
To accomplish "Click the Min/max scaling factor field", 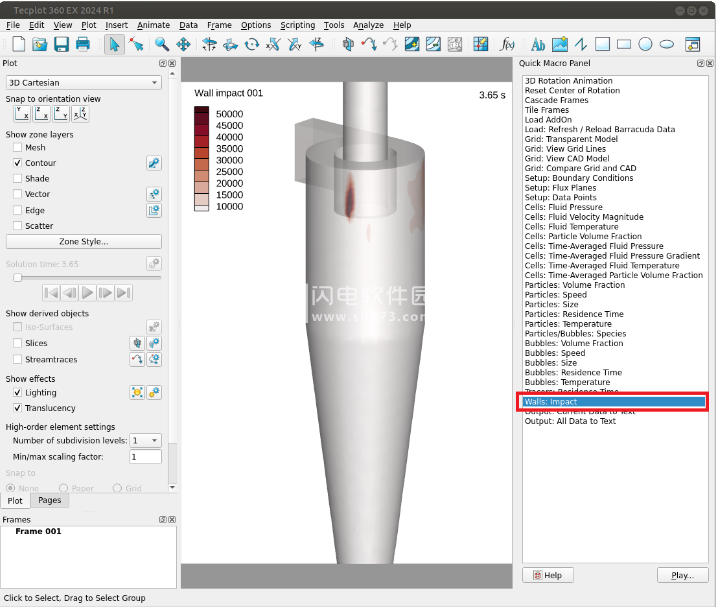I will [x=145, y=457].
